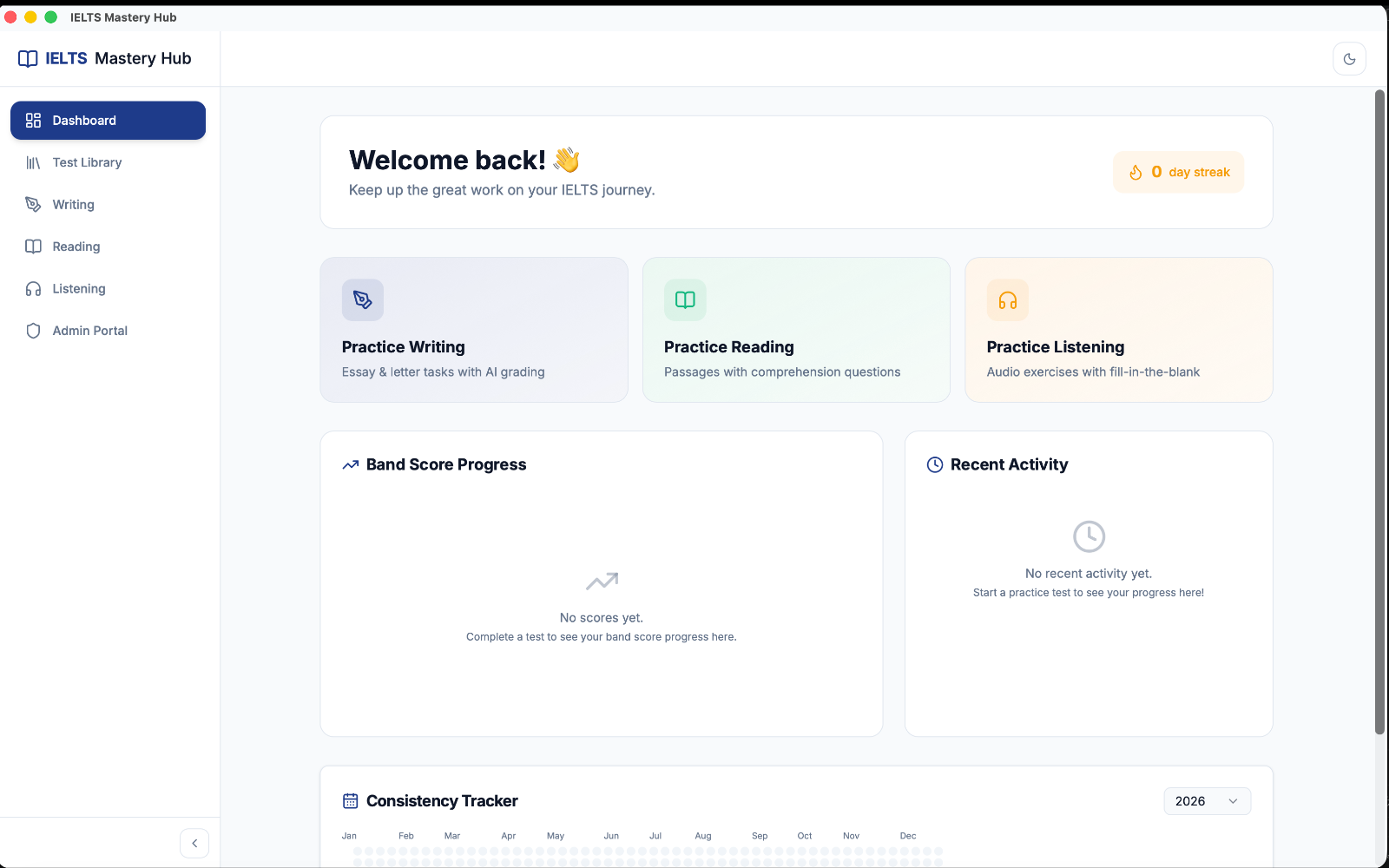
Task: Open the Dashboard menu item
Action: click(108, 121)
